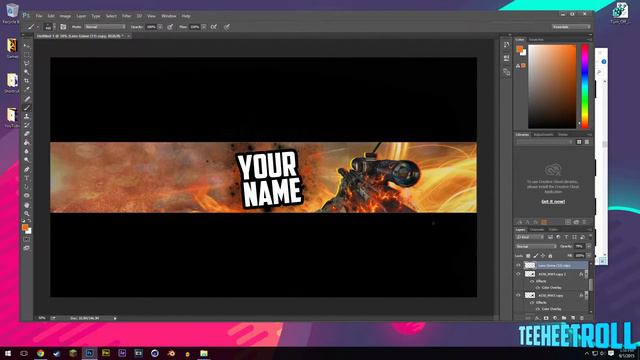
Task: Select the Hand tool
Action: click(27, 205)
